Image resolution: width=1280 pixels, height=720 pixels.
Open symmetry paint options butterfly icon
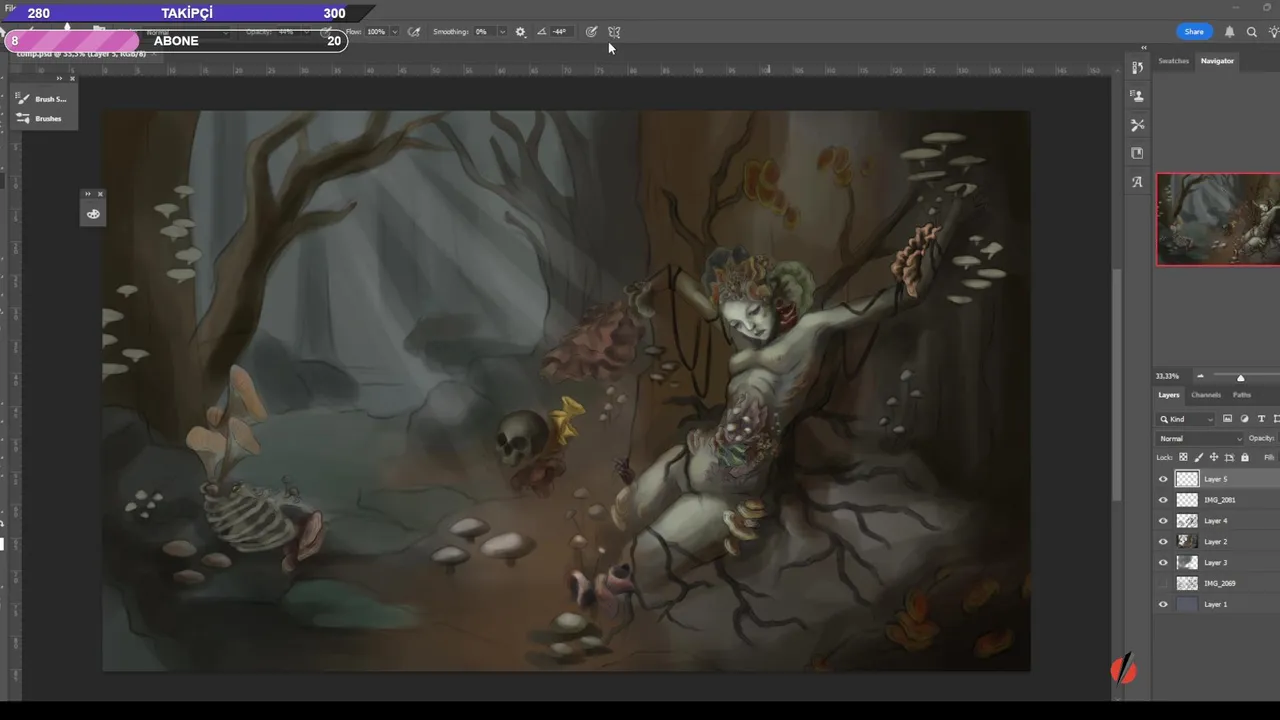pos(614,32)
